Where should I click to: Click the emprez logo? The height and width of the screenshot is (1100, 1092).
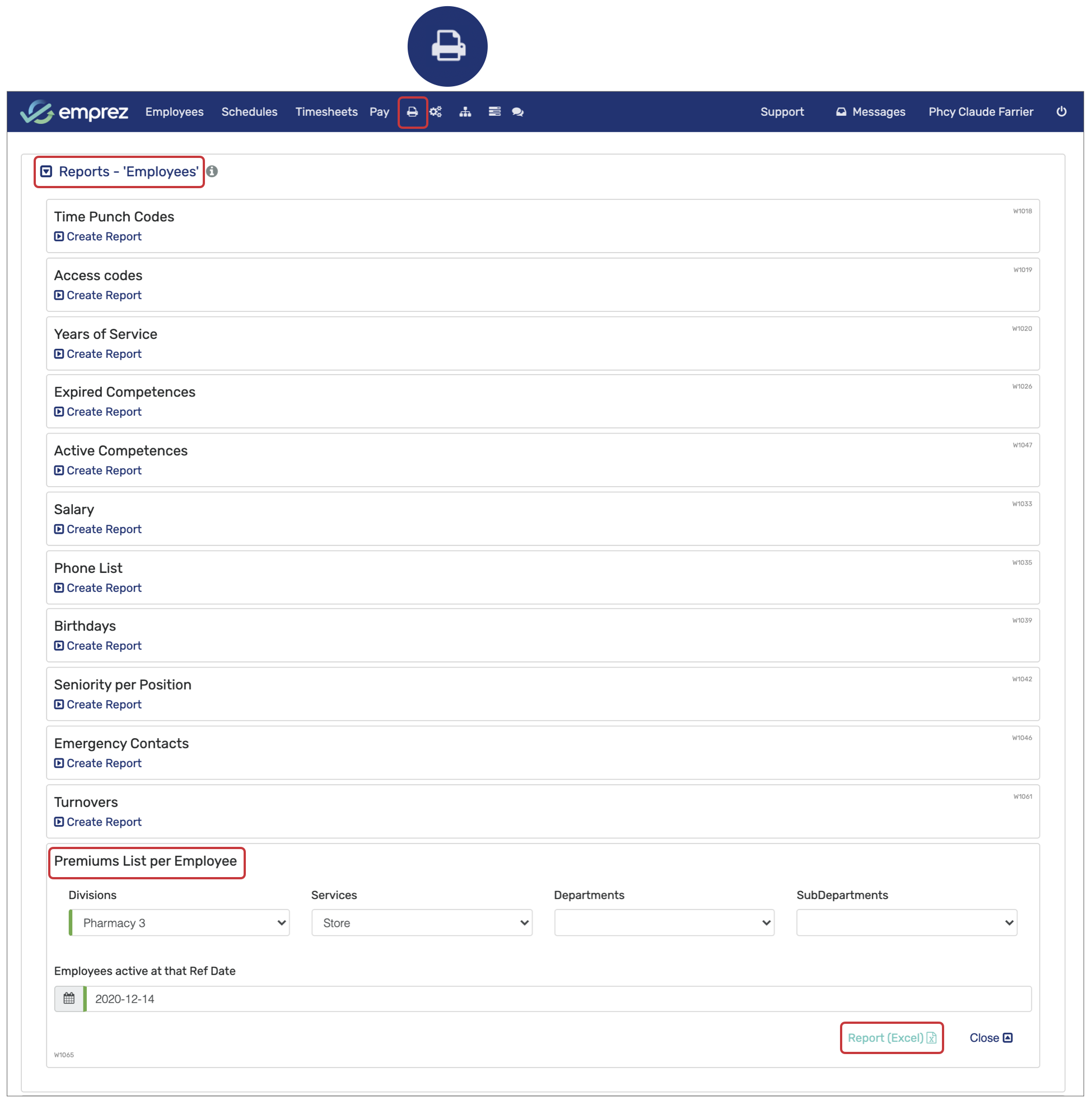74,112
